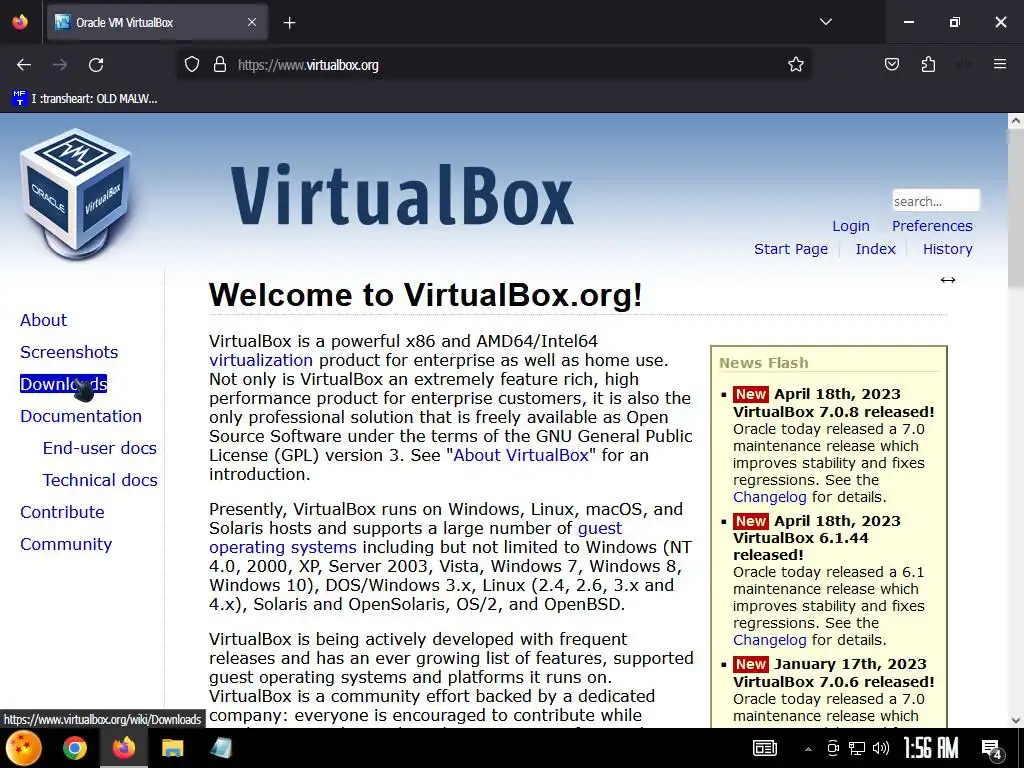Click the Firefox View icon
The width and height of the screenshot is (1024, 768).
coord(20,22)
